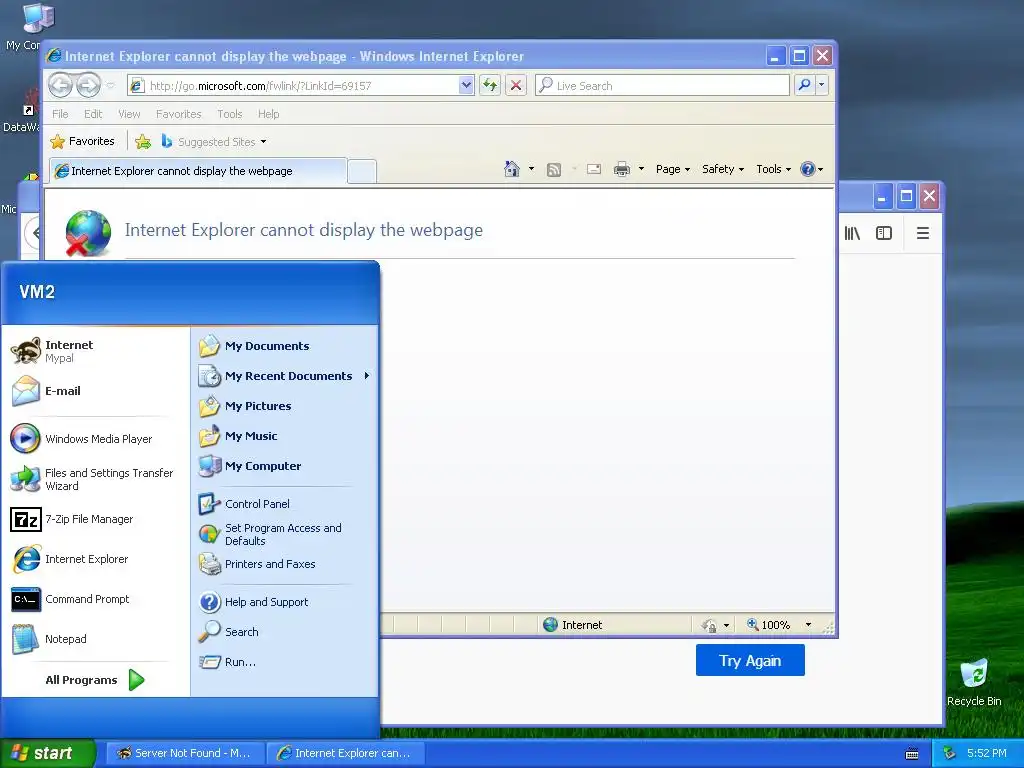Click Add to Favorites Bar star icon

143,142
